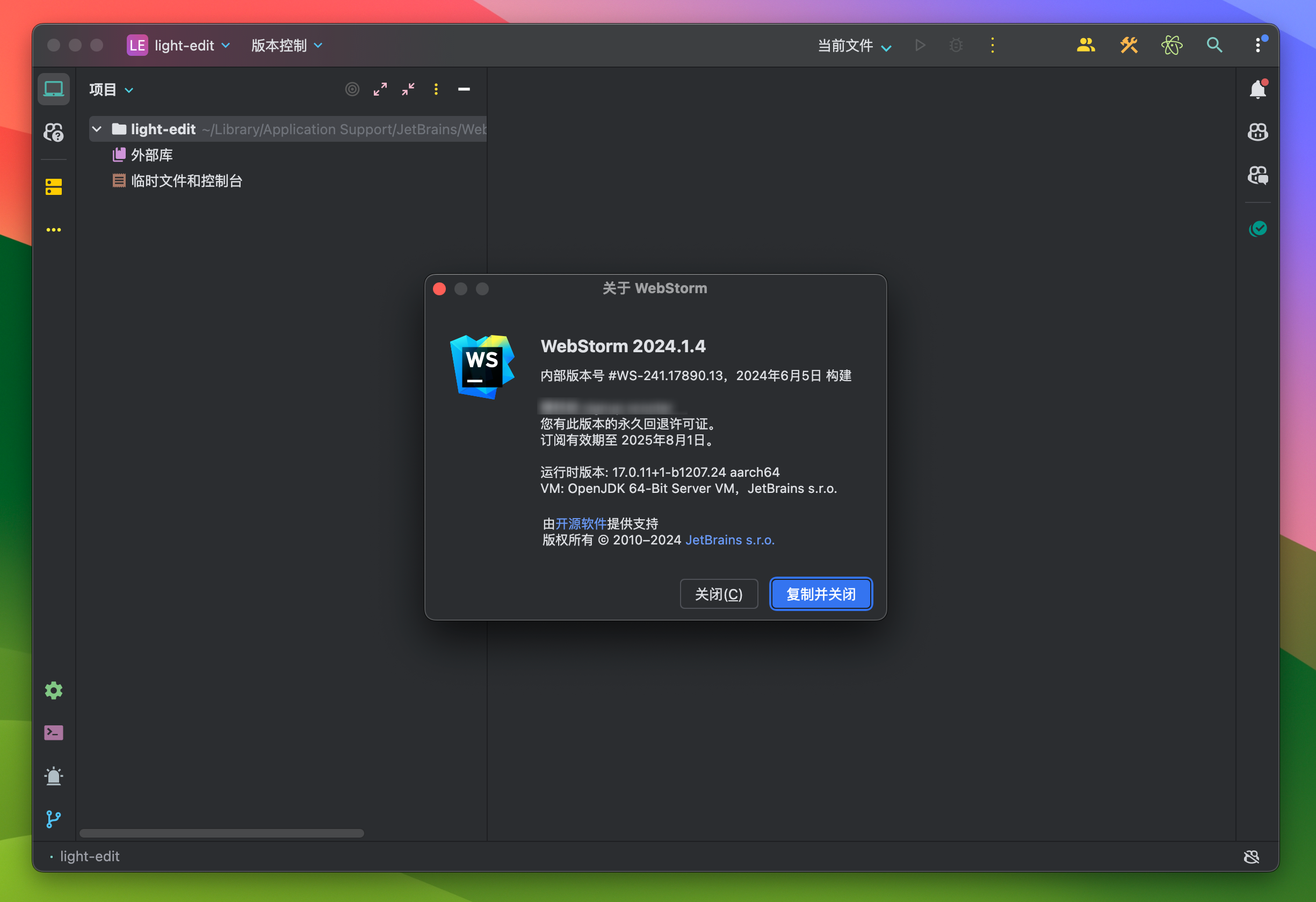Open the Problems alert tool window
The width and height of the screenshot is (1316, 902).
tap(54, 776)
